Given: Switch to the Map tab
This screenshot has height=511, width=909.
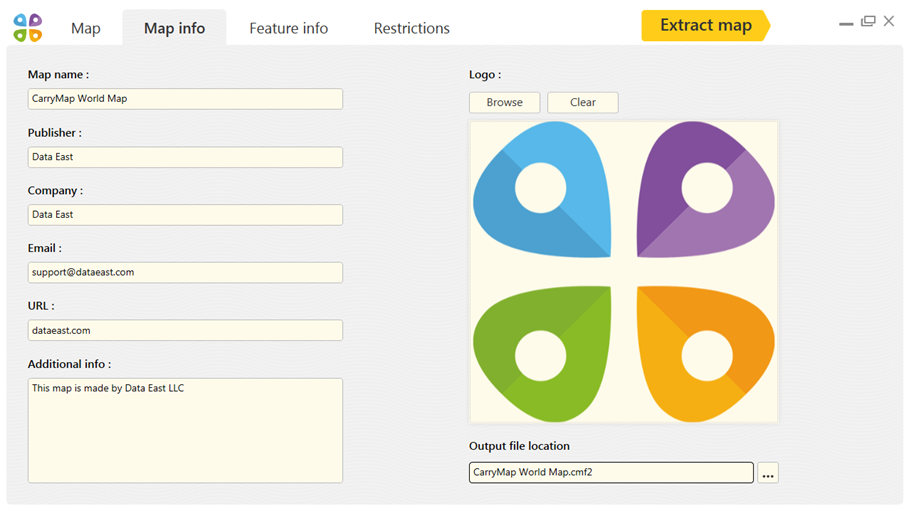Looking at the screenshot, I should click(86, 28).
